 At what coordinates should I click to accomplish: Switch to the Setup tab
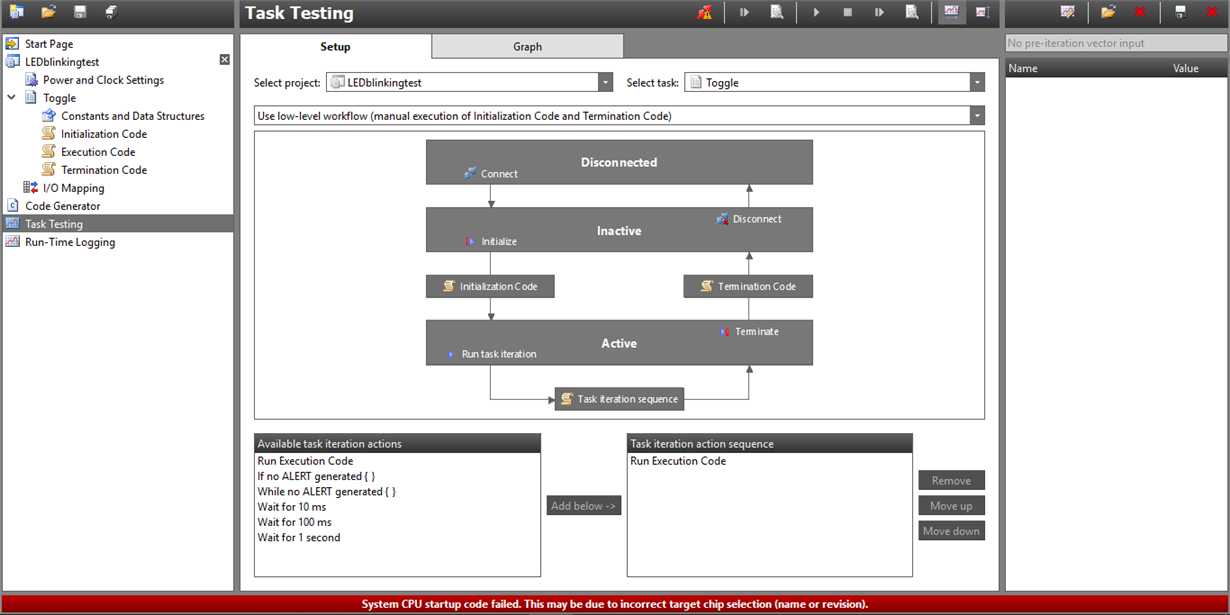(336, 46)
